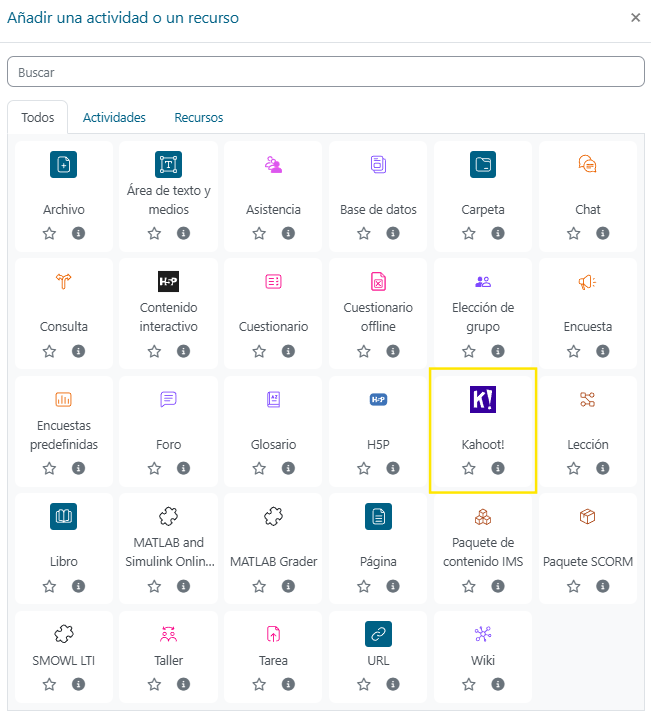651x715 pixels.
Task: Star the Carpeta resource
Action: 469,234
